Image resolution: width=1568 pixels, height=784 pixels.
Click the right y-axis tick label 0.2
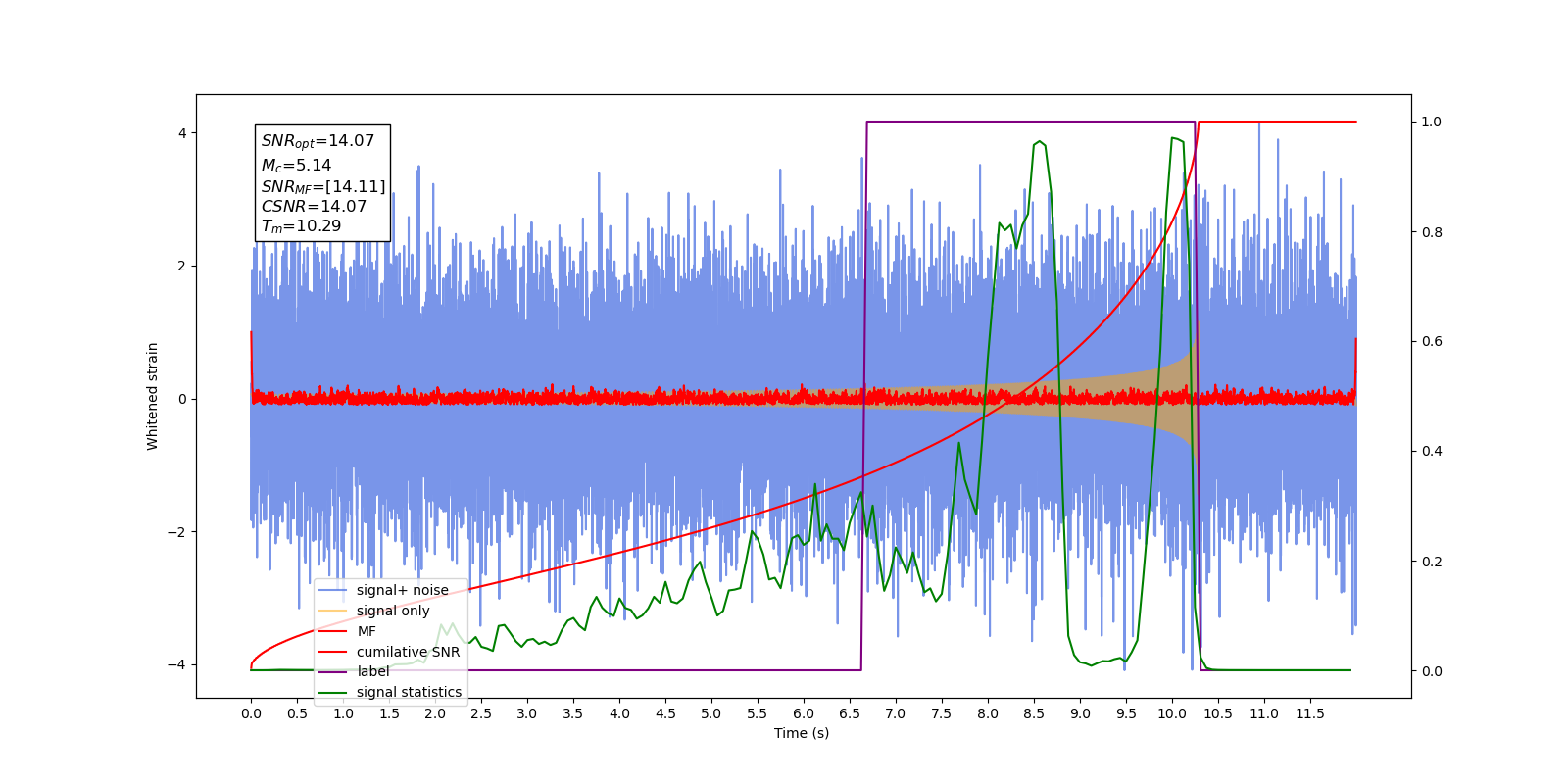[1432, 562]
